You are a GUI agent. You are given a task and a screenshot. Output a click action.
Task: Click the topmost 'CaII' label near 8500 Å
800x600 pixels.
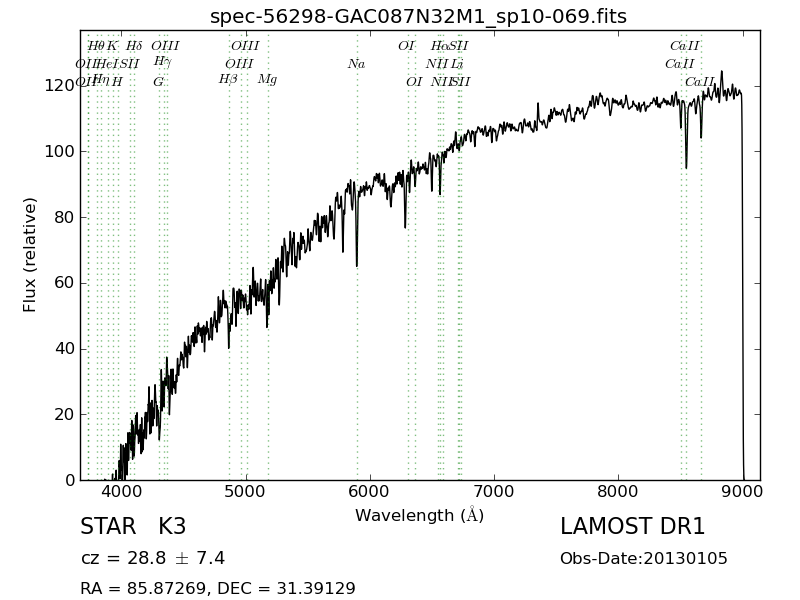(x=685, y=46)
